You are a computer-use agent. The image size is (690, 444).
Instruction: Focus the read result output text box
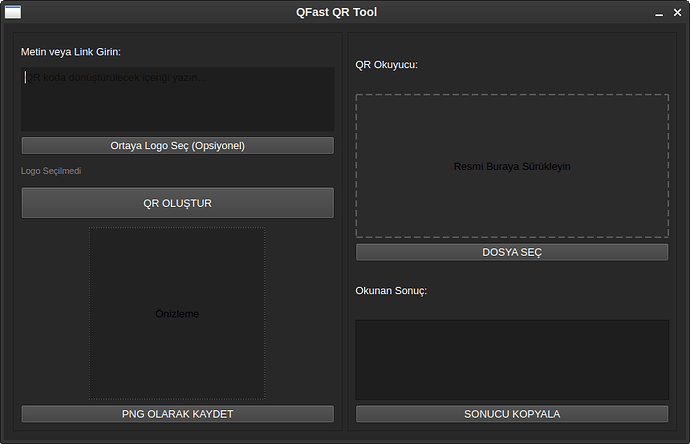[511, 359]
